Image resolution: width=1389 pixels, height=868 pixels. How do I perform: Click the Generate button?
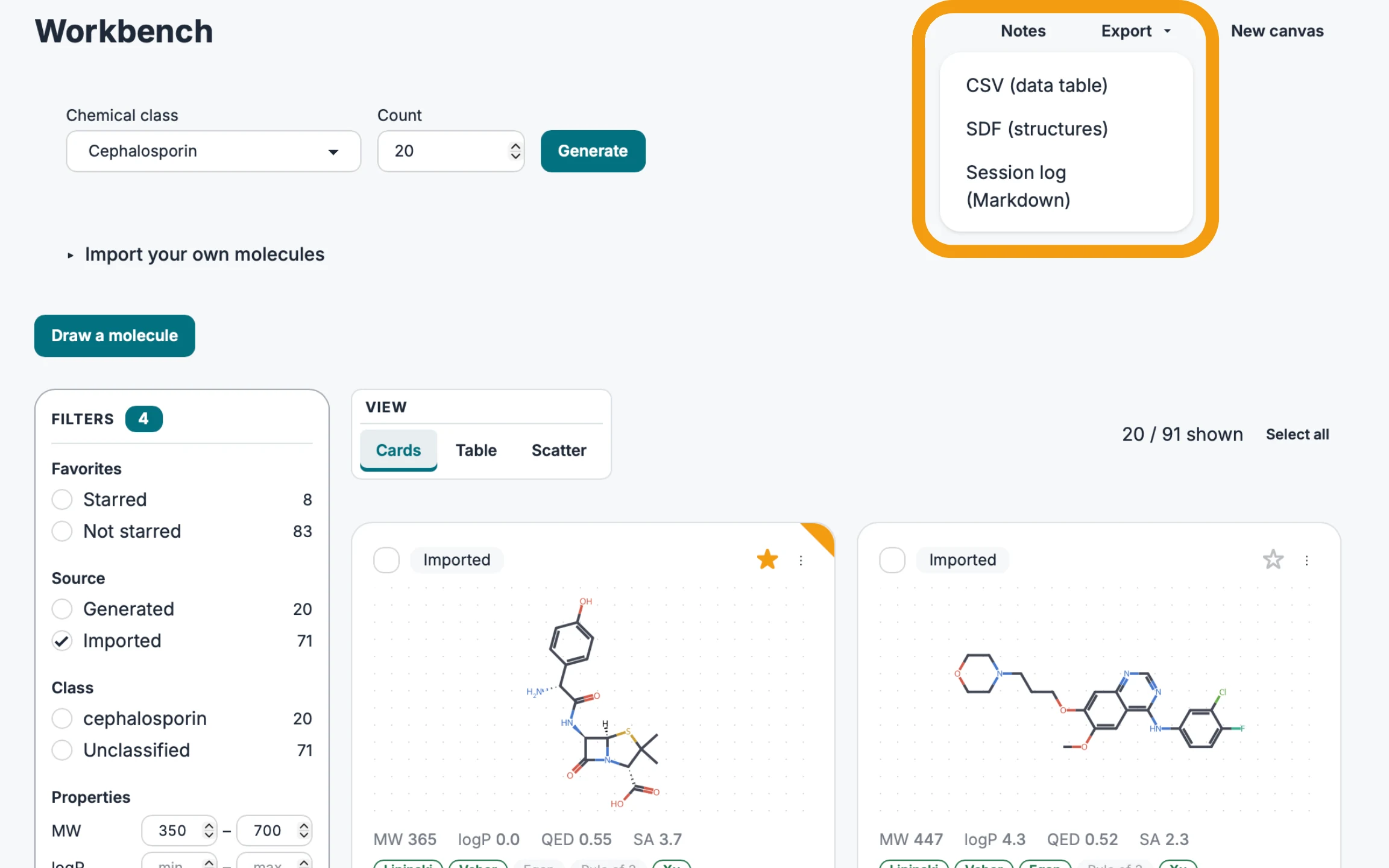point(593,151)
